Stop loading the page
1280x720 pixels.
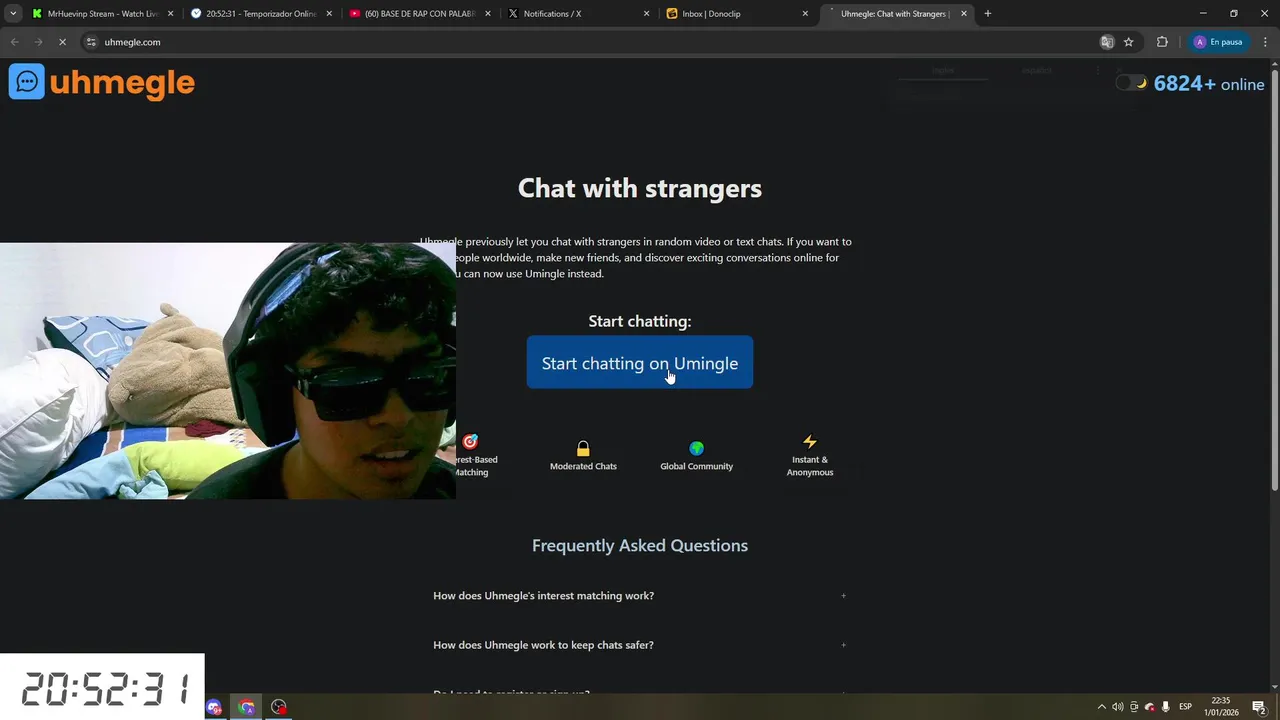click(62, 42)
